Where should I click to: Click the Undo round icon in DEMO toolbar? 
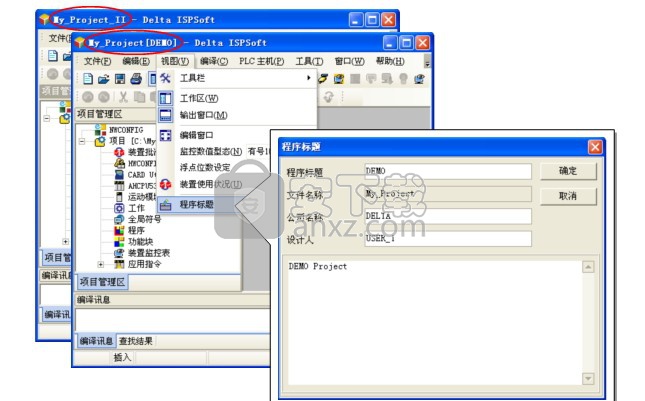point(88,97)
